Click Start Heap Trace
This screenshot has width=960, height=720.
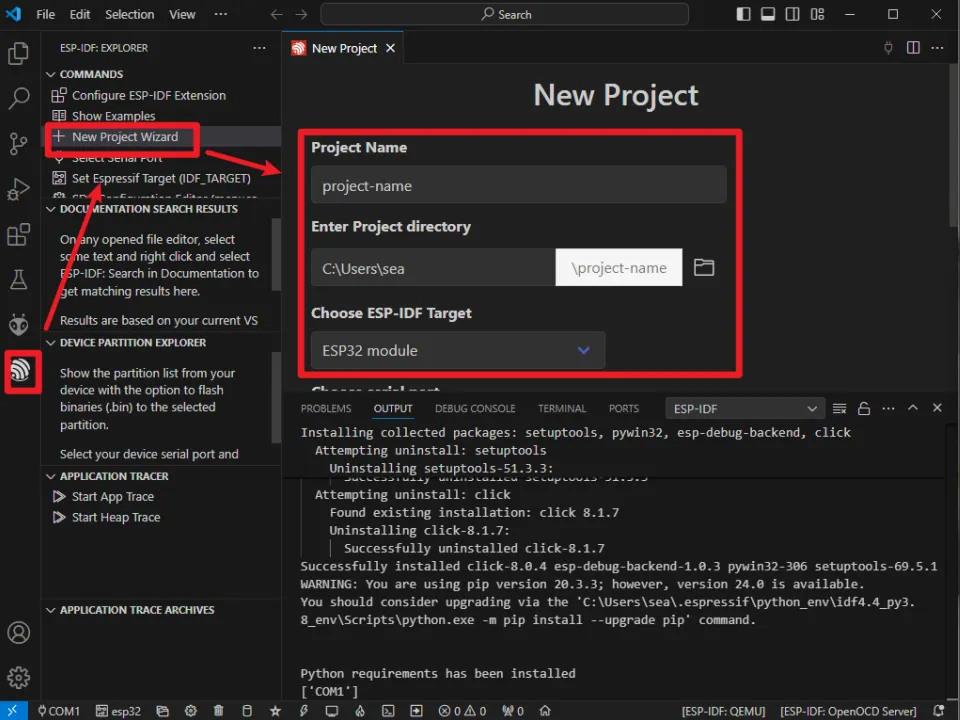tap(116, 517)
